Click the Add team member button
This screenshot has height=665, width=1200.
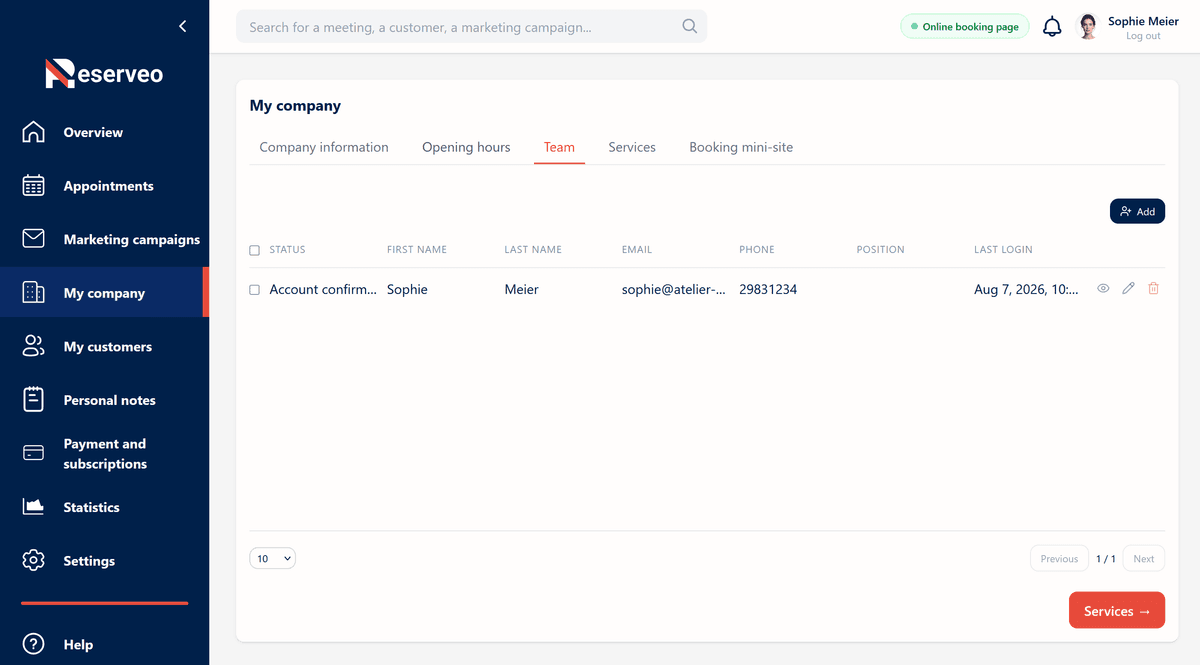pos(1137,211)
